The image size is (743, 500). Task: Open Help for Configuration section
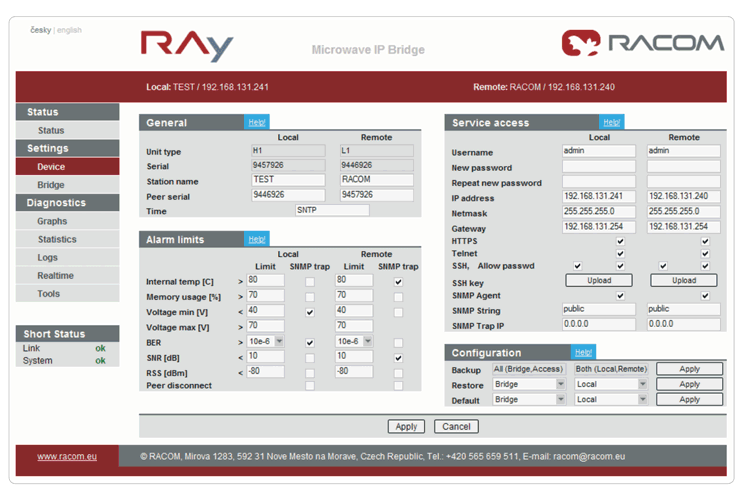click(x=583, y=352)
